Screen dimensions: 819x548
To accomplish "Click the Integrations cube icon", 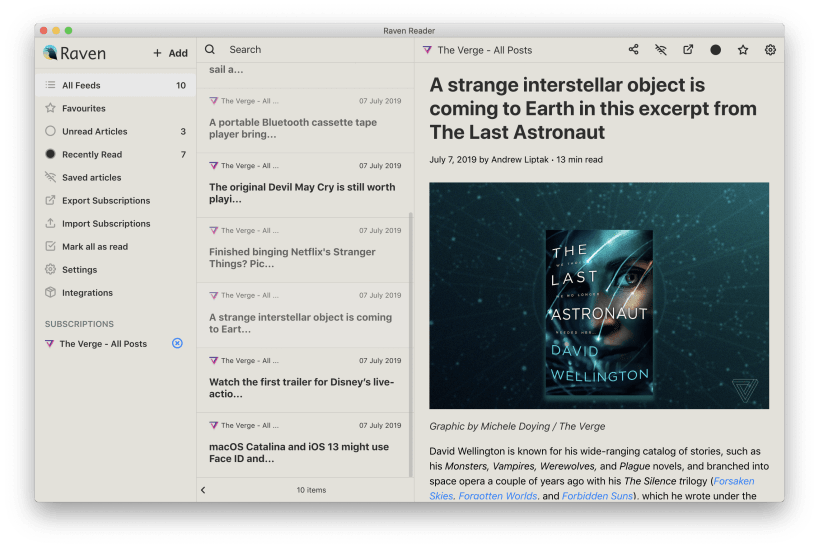I will tap(50, 292).
